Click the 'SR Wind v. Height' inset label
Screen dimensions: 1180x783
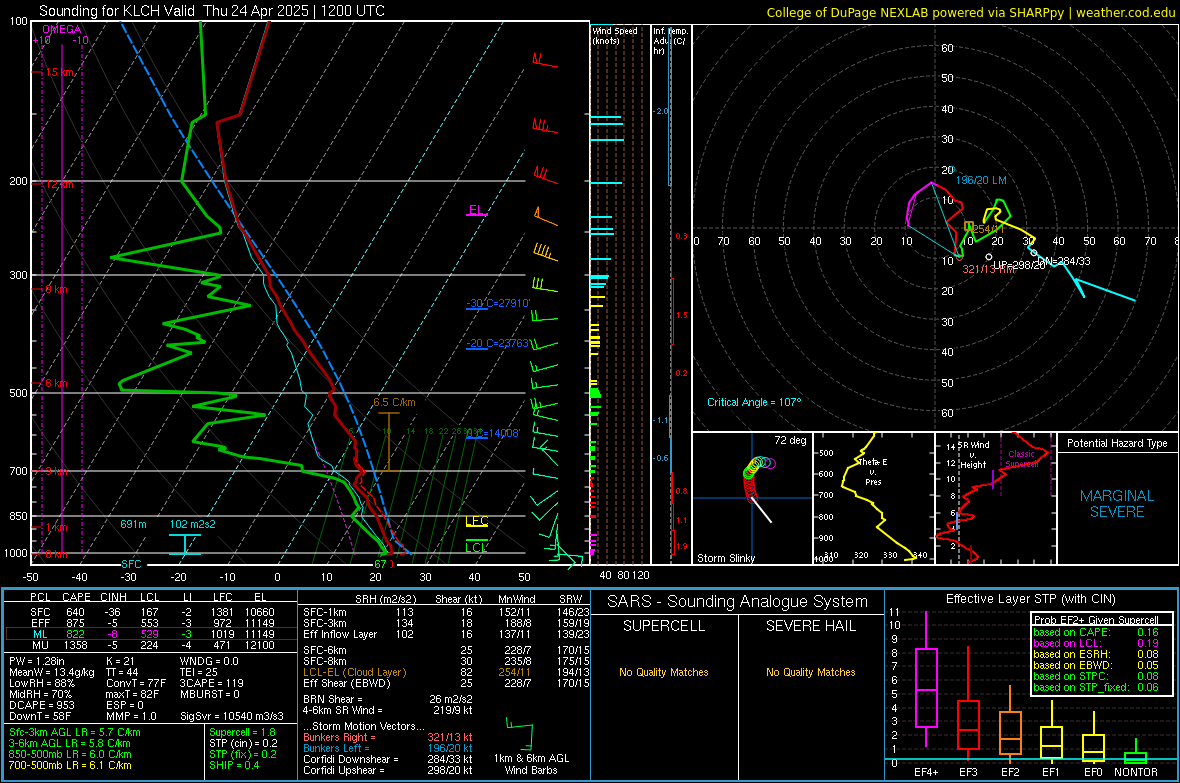973,455
